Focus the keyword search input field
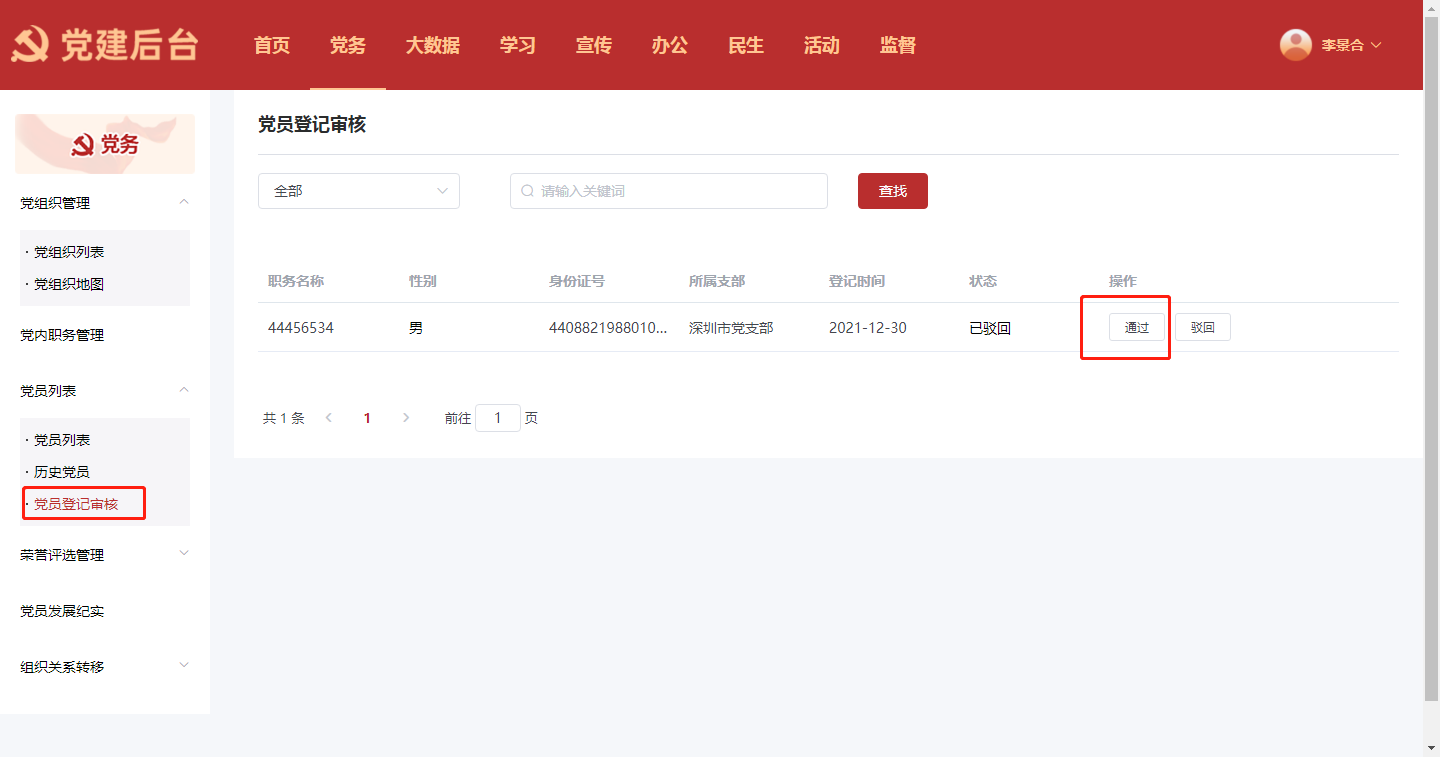Image resolution: width=1440 pixels, height=757 pixels. 680,191
